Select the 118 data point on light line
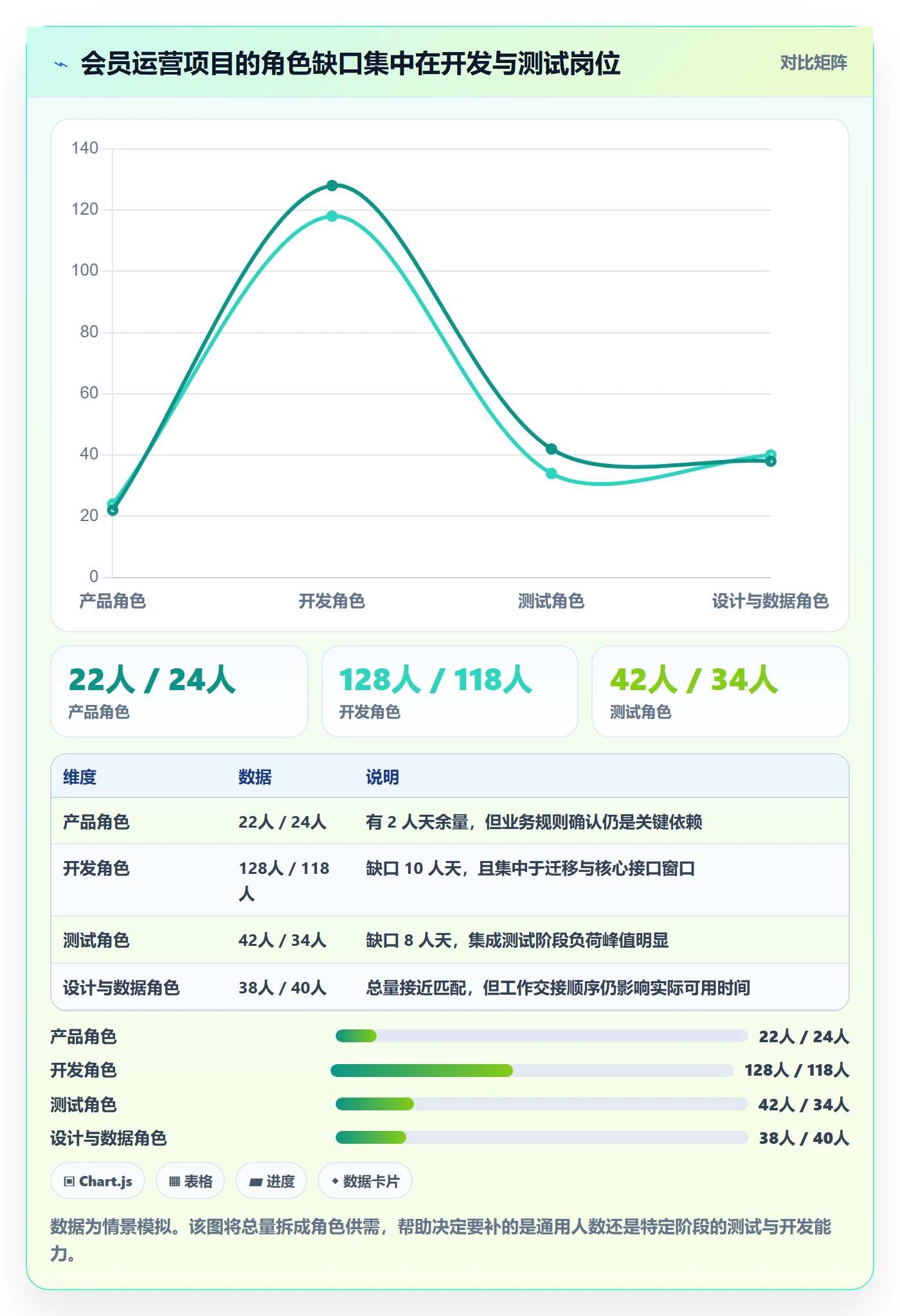 pos(332,217)
